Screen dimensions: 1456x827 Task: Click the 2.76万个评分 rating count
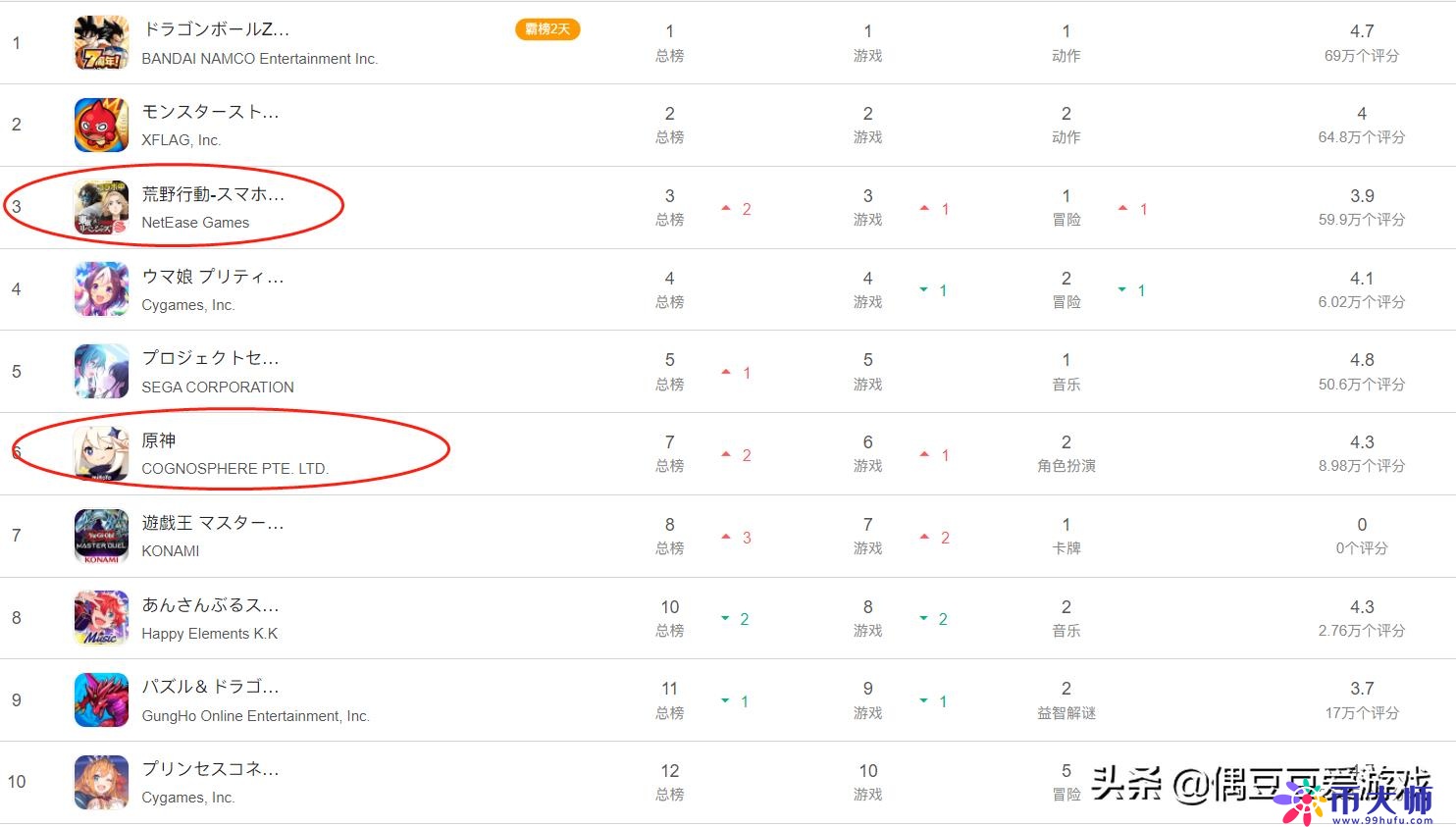pyautogui.click(x=1362, y=631)
